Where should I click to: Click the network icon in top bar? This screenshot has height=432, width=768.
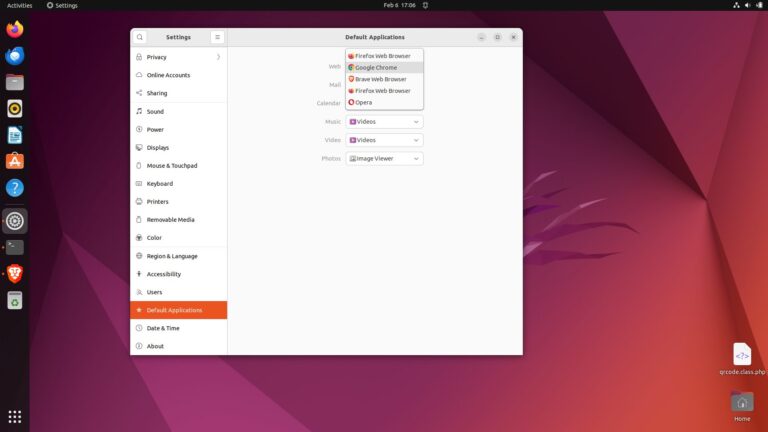(736, 5)
